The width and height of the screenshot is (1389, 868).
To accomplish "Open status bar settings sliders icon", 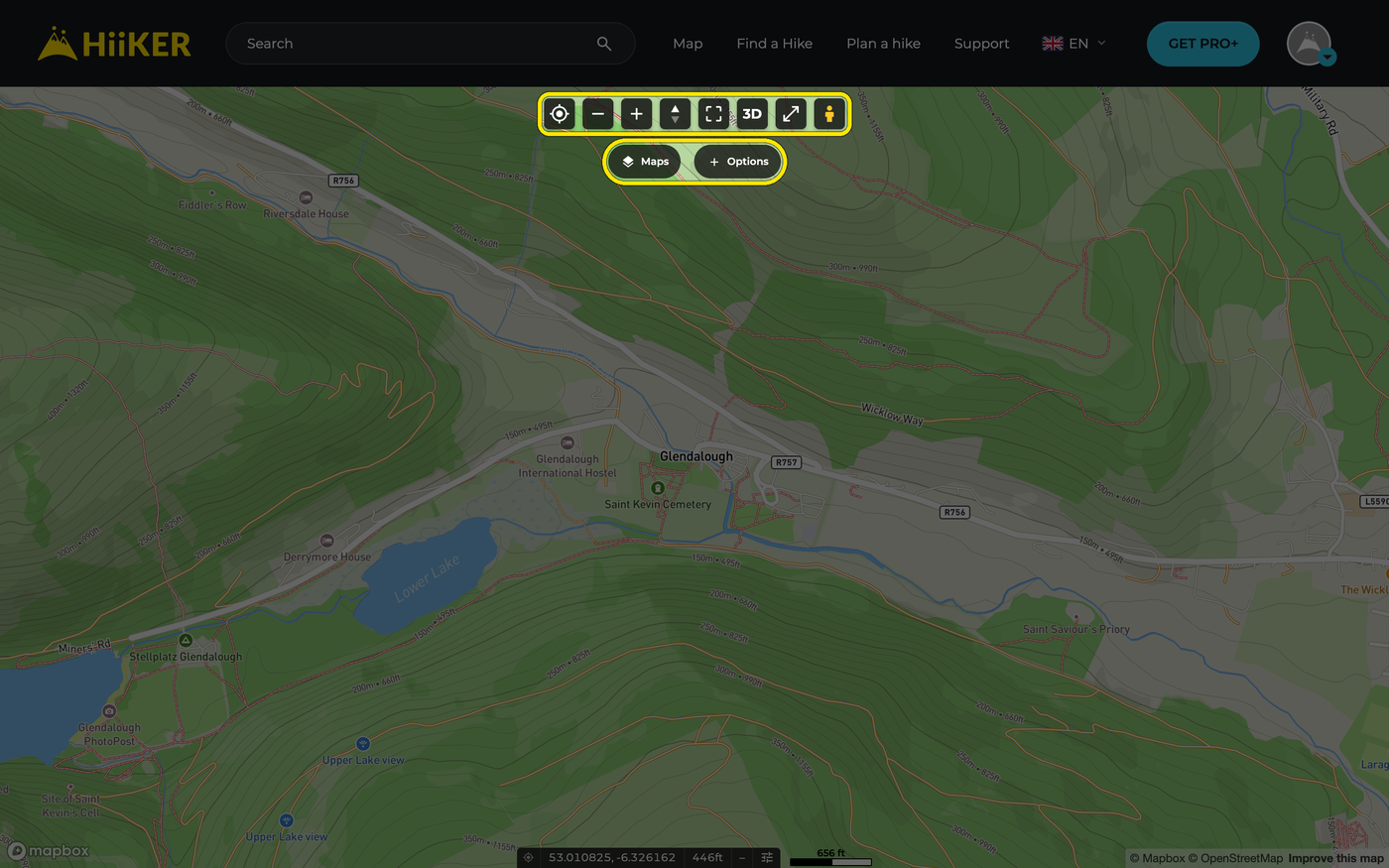I will [767, 857].
